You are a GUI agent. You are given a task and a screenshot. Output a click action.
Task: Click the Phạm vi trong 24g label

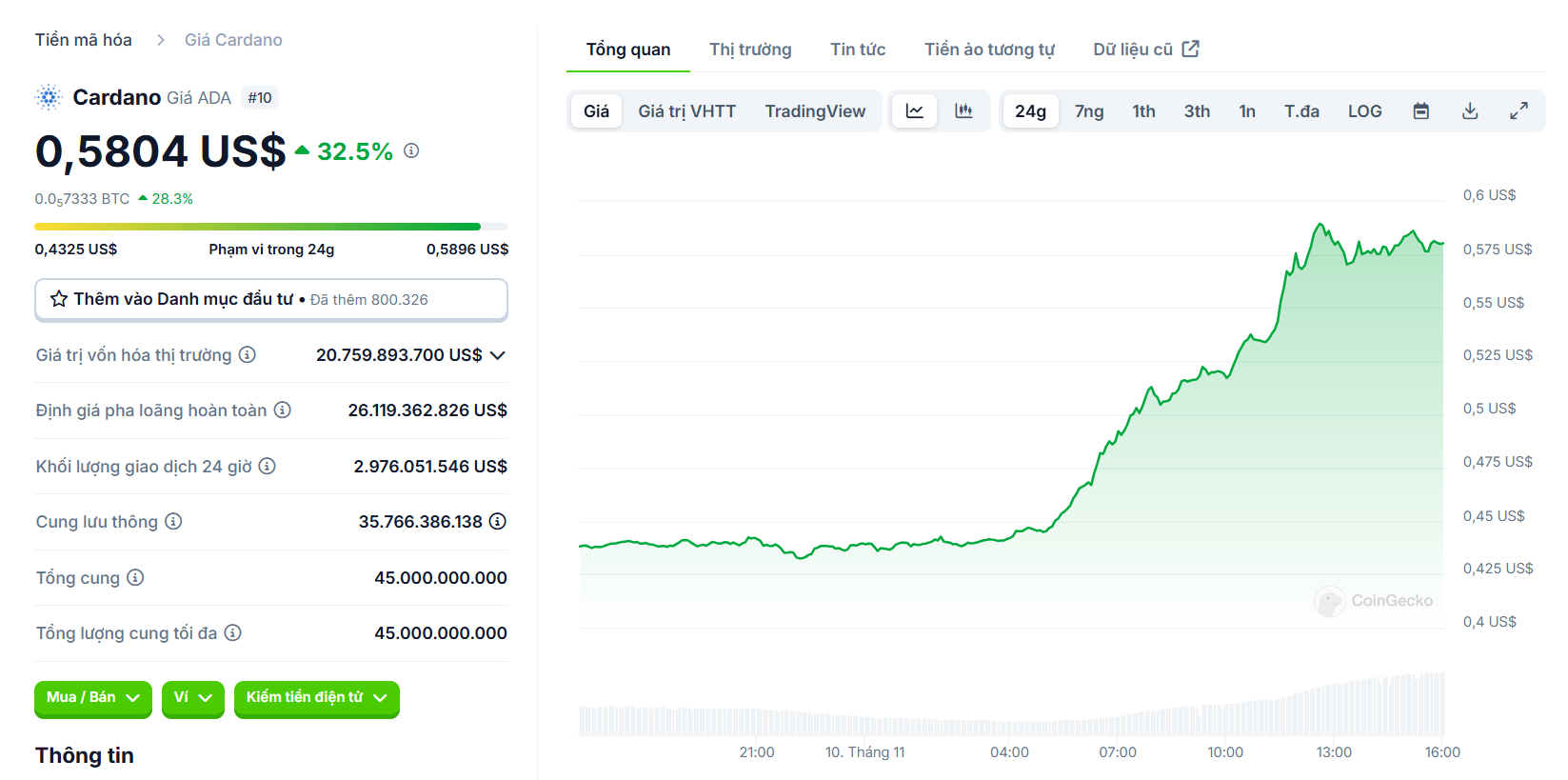click(271, 250)
